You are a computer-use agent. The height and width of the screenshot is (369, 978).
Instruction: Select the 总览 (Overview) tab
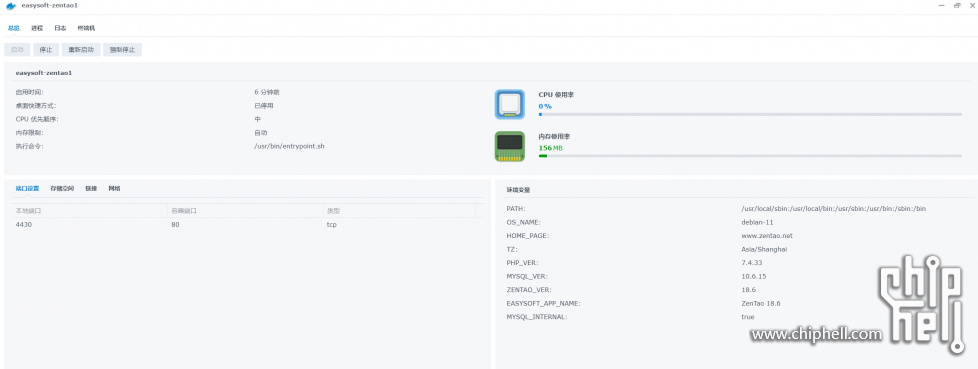pyautogui.click(x=14, y=28)
